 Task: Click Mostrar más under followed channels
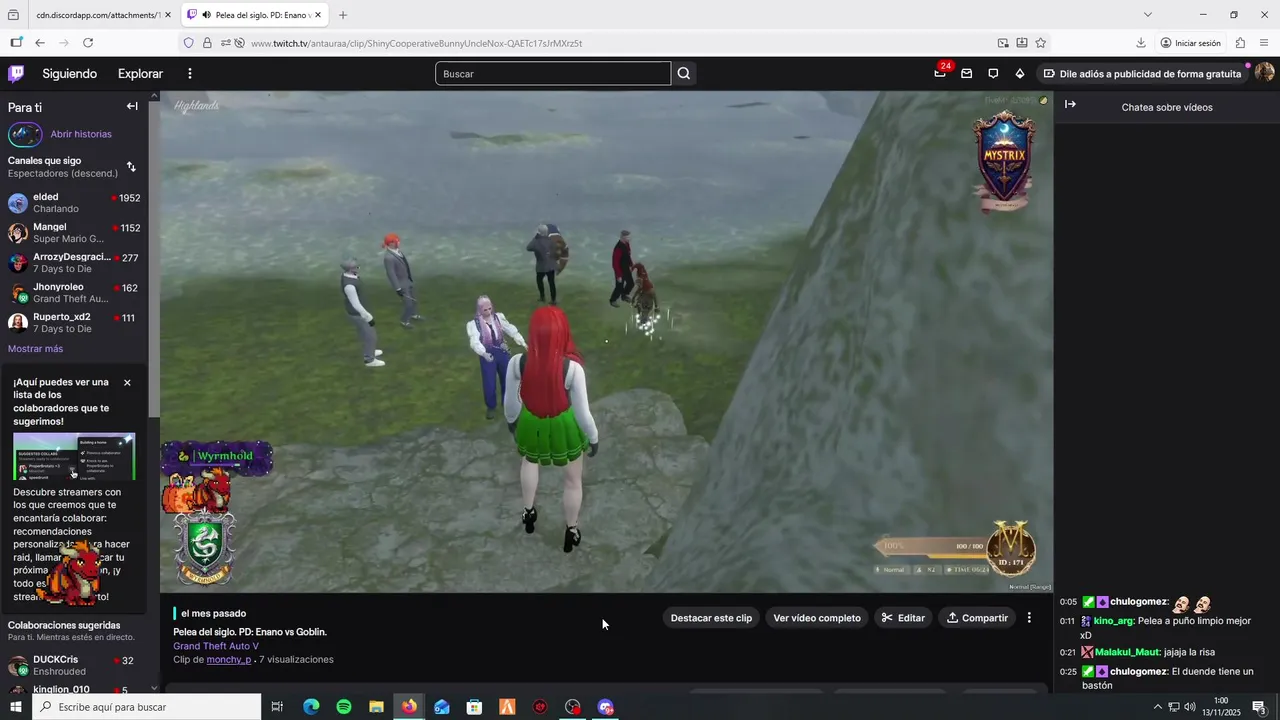pos(35,349)
